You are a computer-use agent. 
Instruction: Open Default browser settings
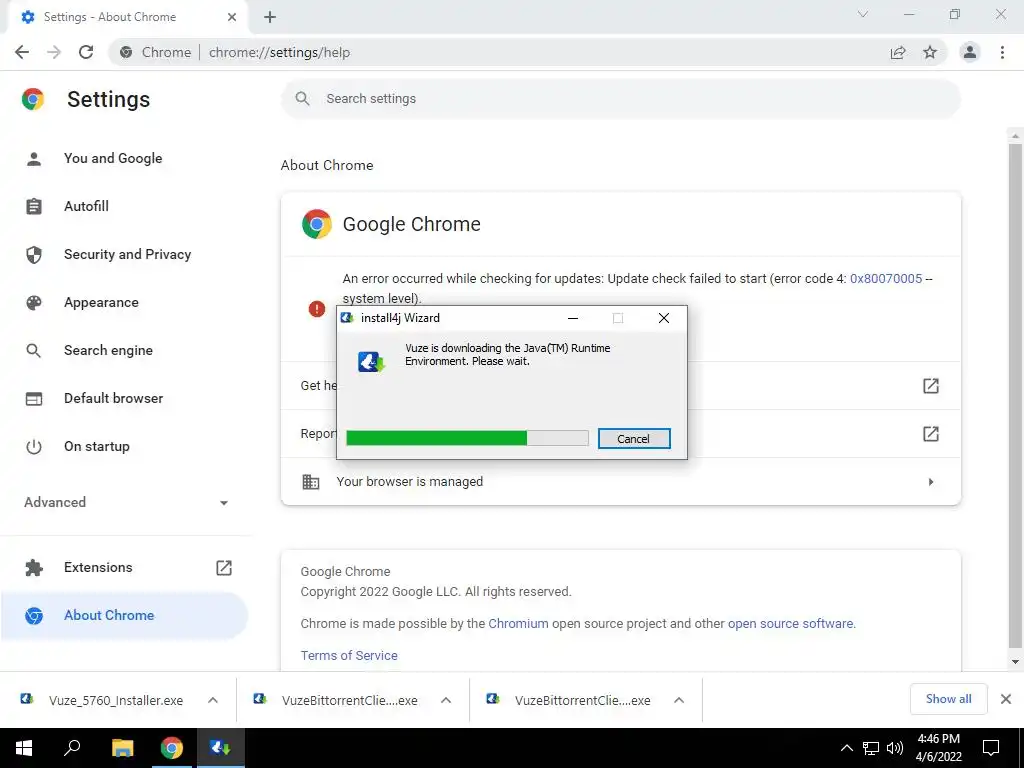click(x=114, y=398)
